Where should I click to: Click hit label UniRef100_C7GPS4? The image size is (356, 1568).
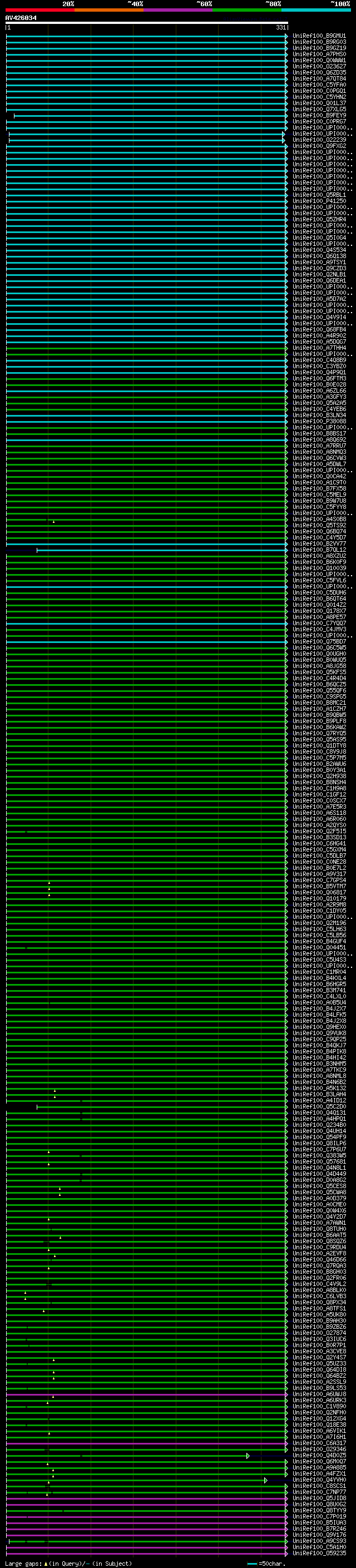319,880
